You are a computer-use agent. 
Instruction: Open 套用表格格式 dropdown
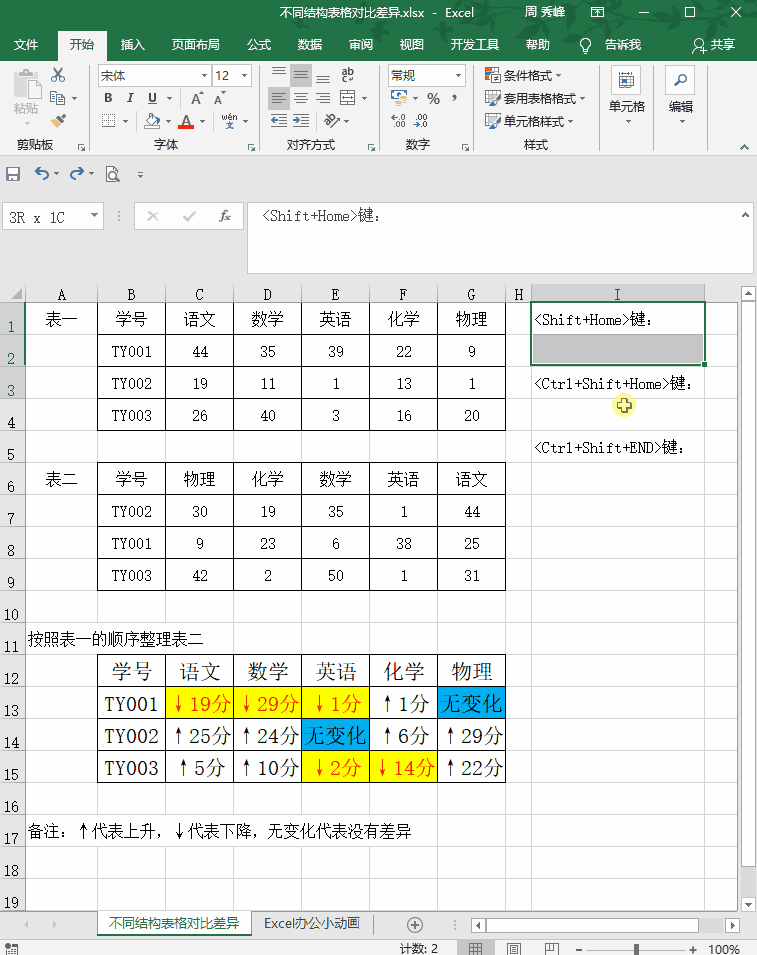tap(535, 98)
